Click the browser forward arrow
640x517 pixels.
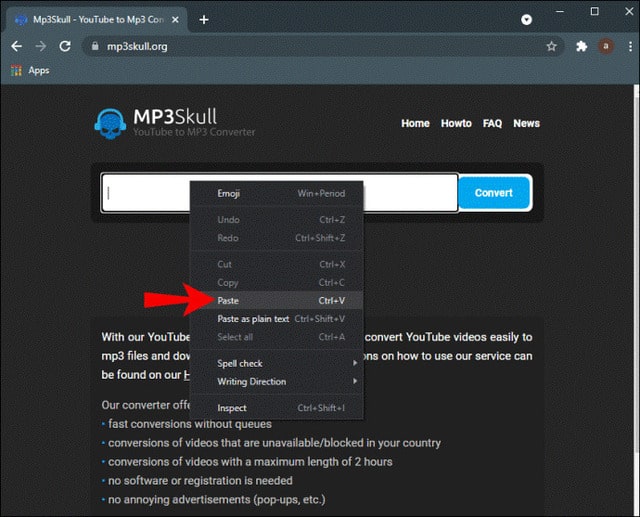40,46
